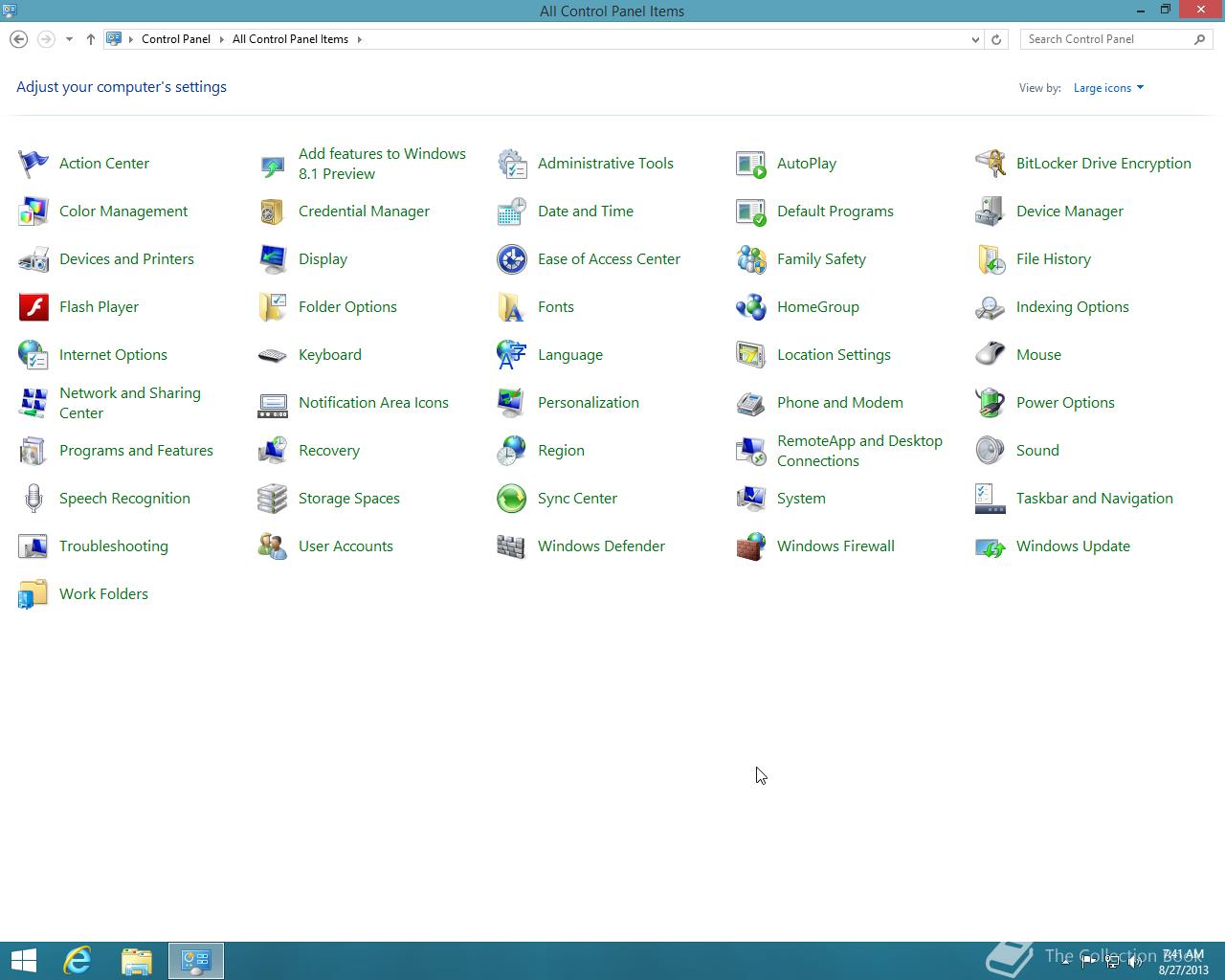Image resolution: width=1225 pixels, height=980 pixels.
Task: Open the Notification Area Icons link
Action: click(x=373, y=403)
